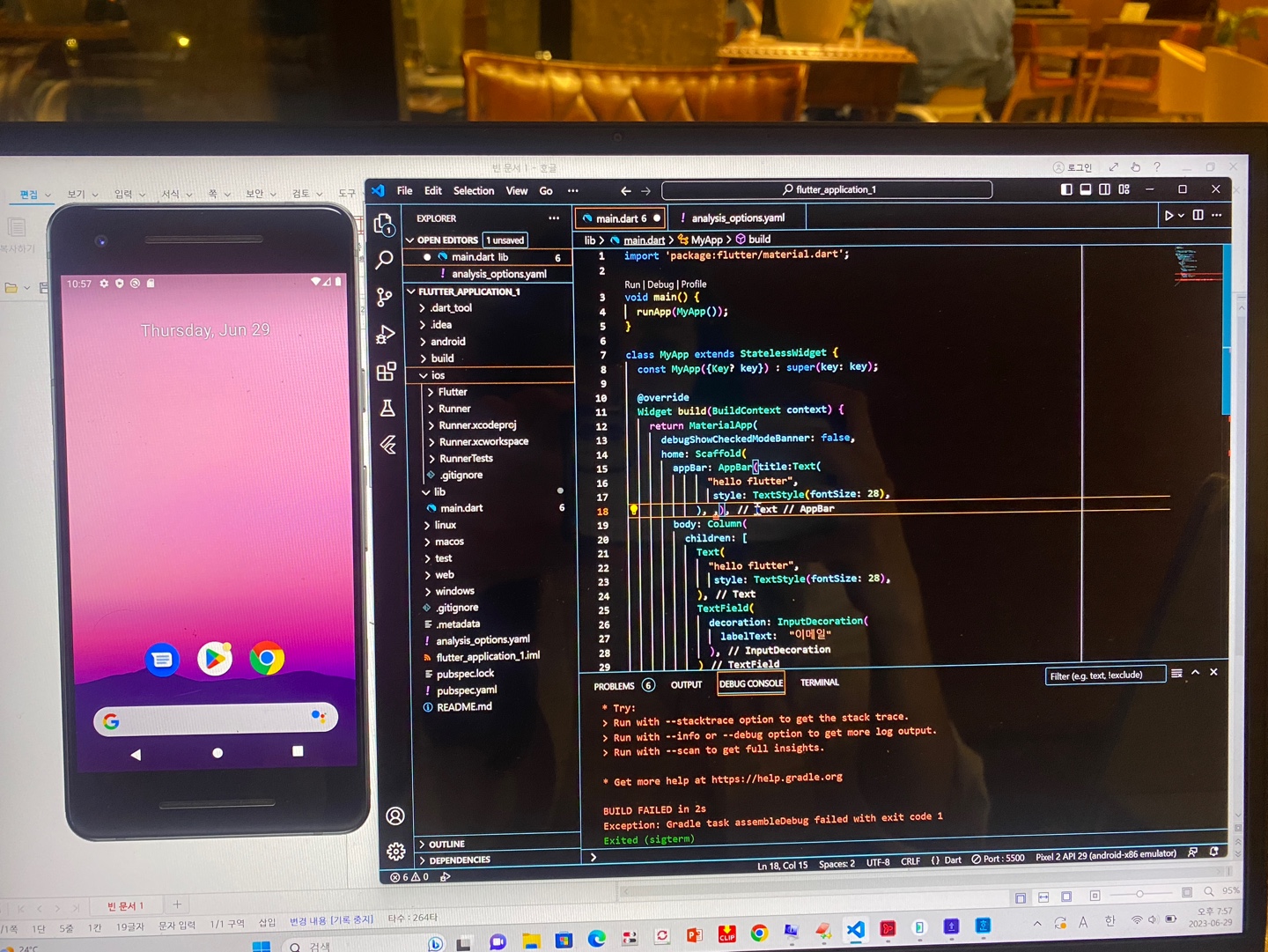Maximize the panel with the chevron
1268x952 pixels.
click(x=1195, y=672)
